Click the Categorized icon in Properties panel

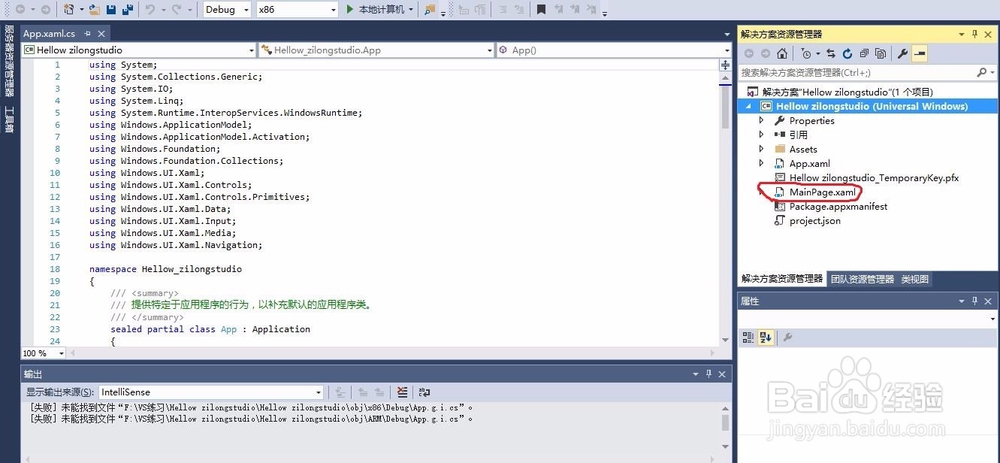[x=749, y=337]
